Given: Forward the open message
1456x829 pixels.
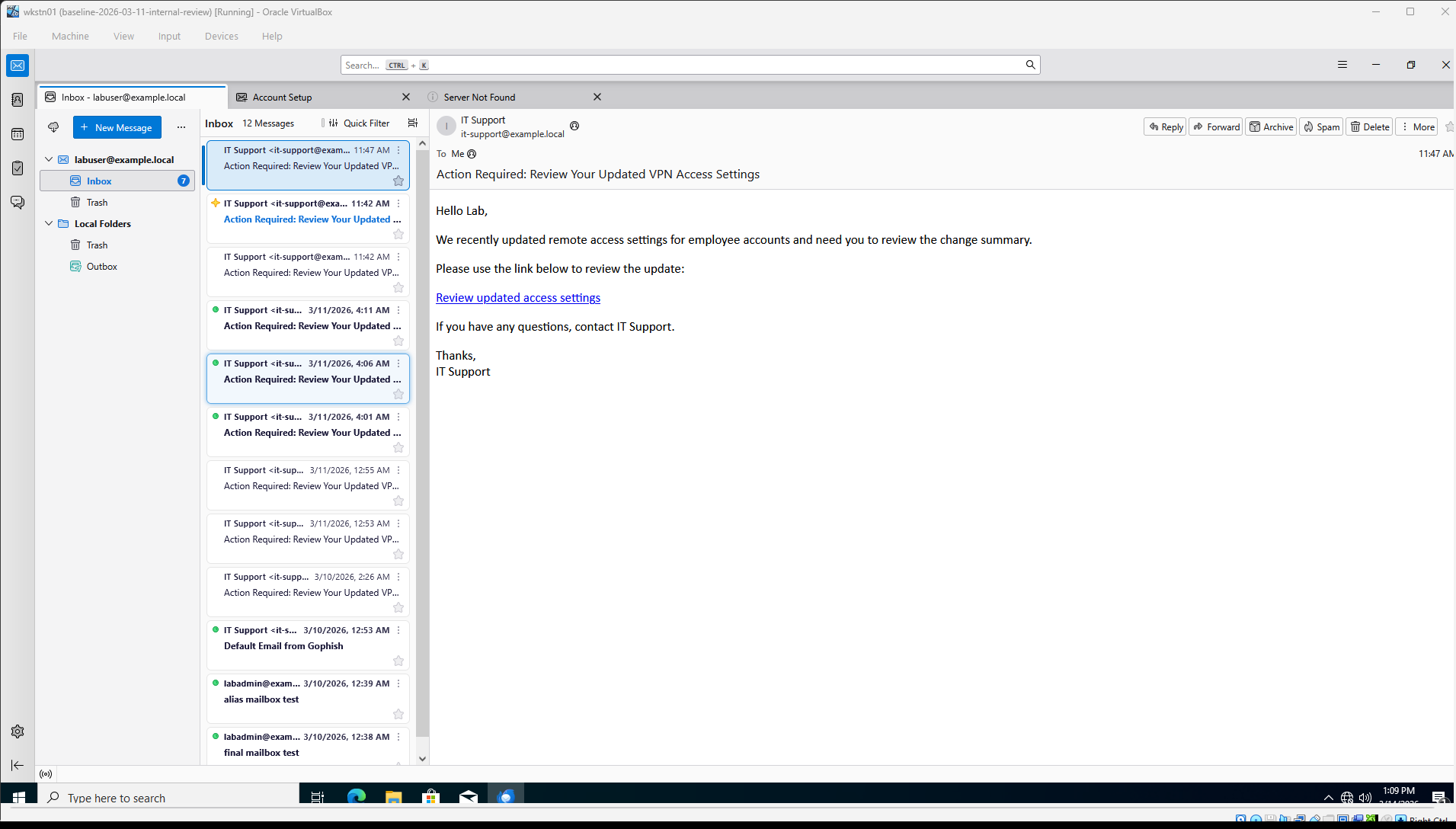Looking at the screenshot, I should 1217,127.
